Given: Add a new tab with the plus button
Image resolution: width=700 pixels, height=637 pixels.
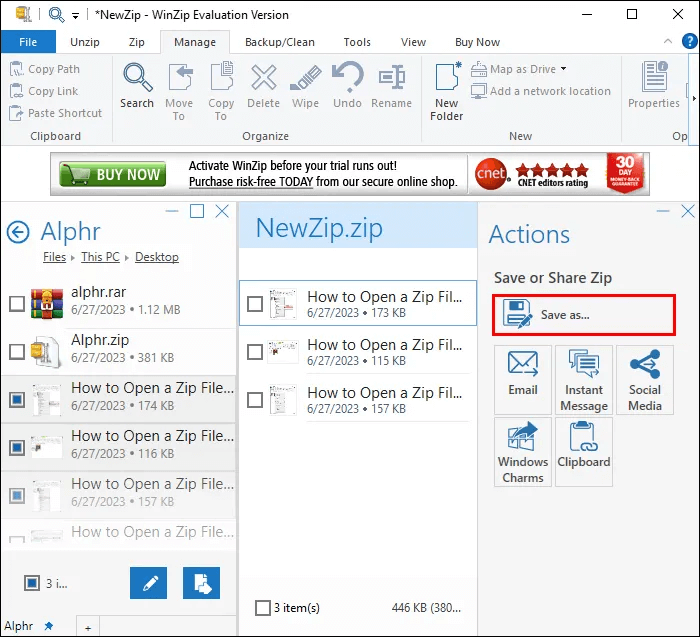Looking at the screenshot, I should coord(88,628).
